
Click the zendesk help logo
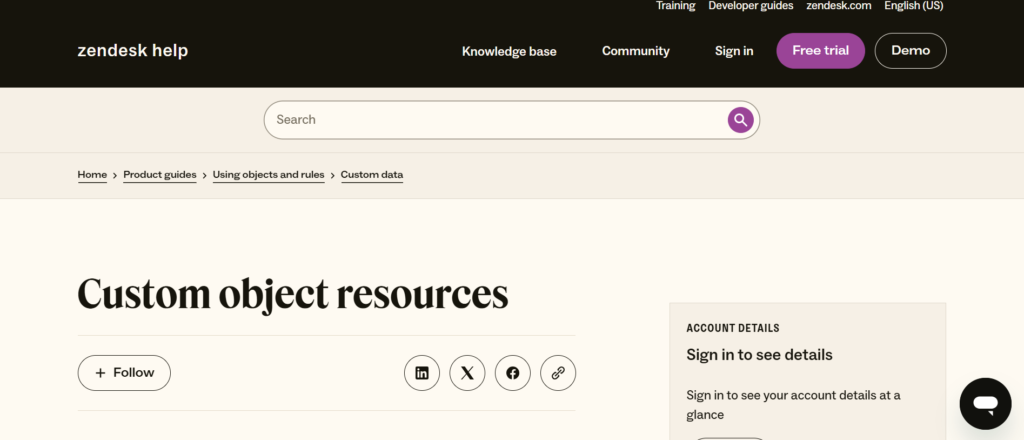132,51
